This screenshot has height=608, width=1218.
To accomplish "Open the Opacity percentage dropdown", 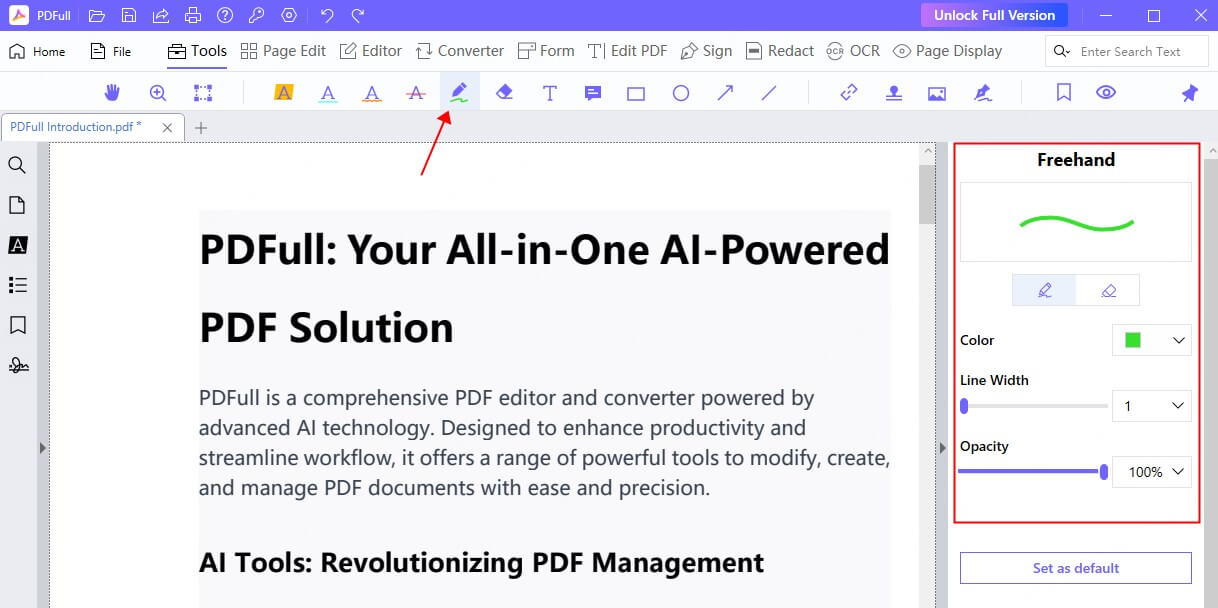I will pyautogui.click(x=1152, y=472).
